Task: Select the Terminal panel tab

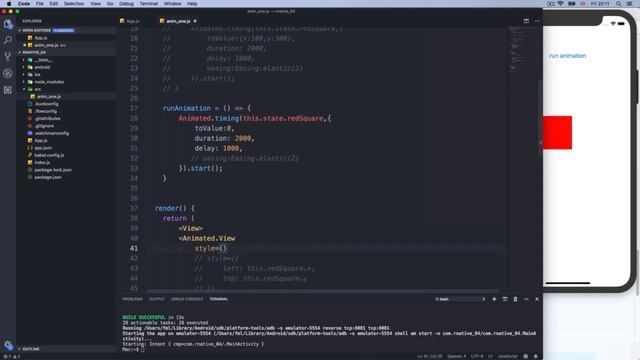Action: 219,299
